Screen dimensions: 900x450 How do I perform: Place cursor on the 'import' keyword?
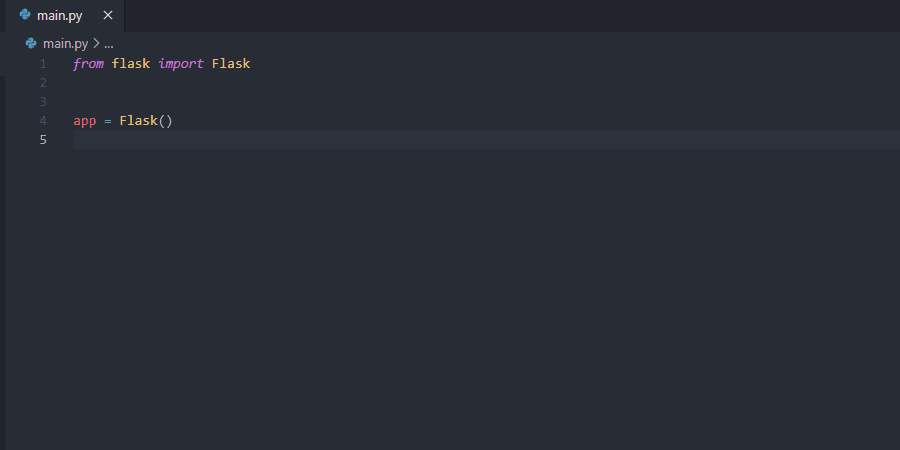click(181, 64)
